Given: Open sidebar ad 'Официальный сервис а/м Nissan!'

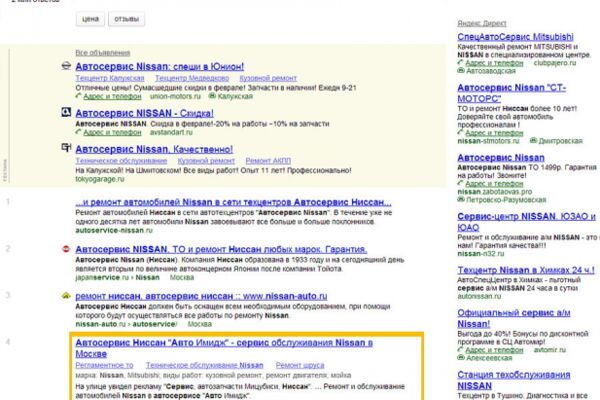Looking at the screenshot, I should coord(514,318).
